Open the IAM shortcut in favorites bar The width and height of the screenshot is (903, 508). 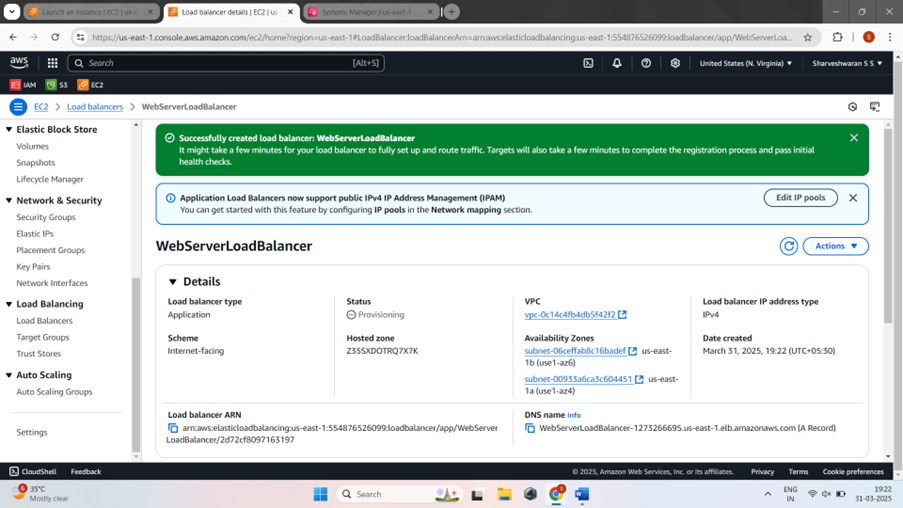click(x=22, y=85)
